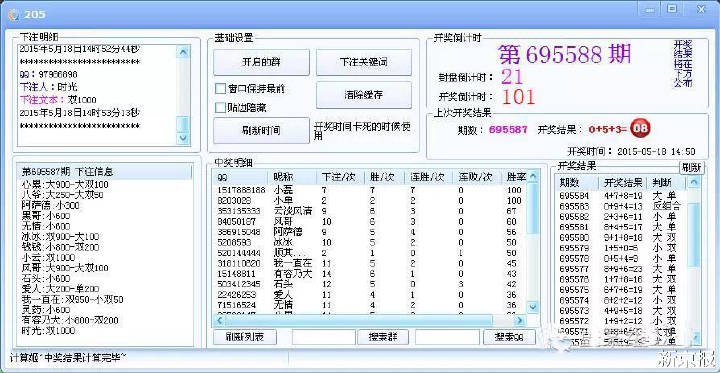720x373 pixels.
Task: Sort the table by 胜率 column header
Action: [514, 176]
